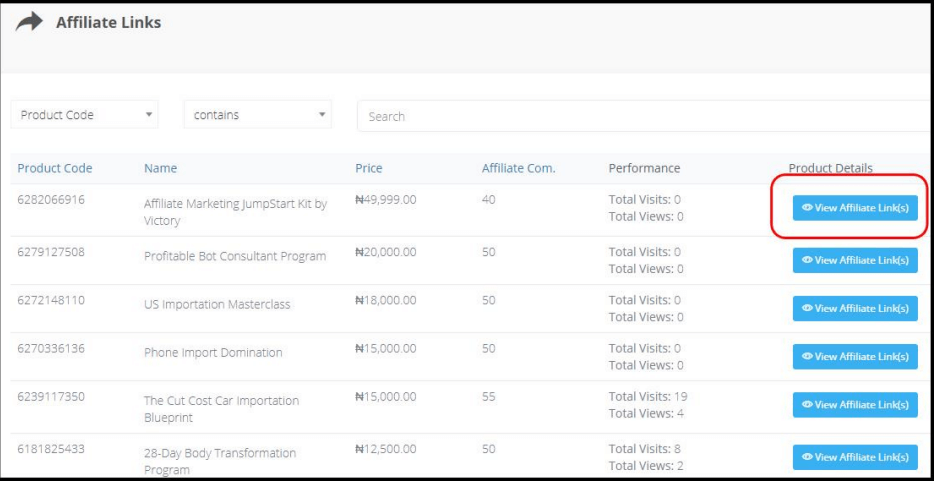
Task: View affiliate links for 28-Day Body Transformation
Action: point(855,456)
